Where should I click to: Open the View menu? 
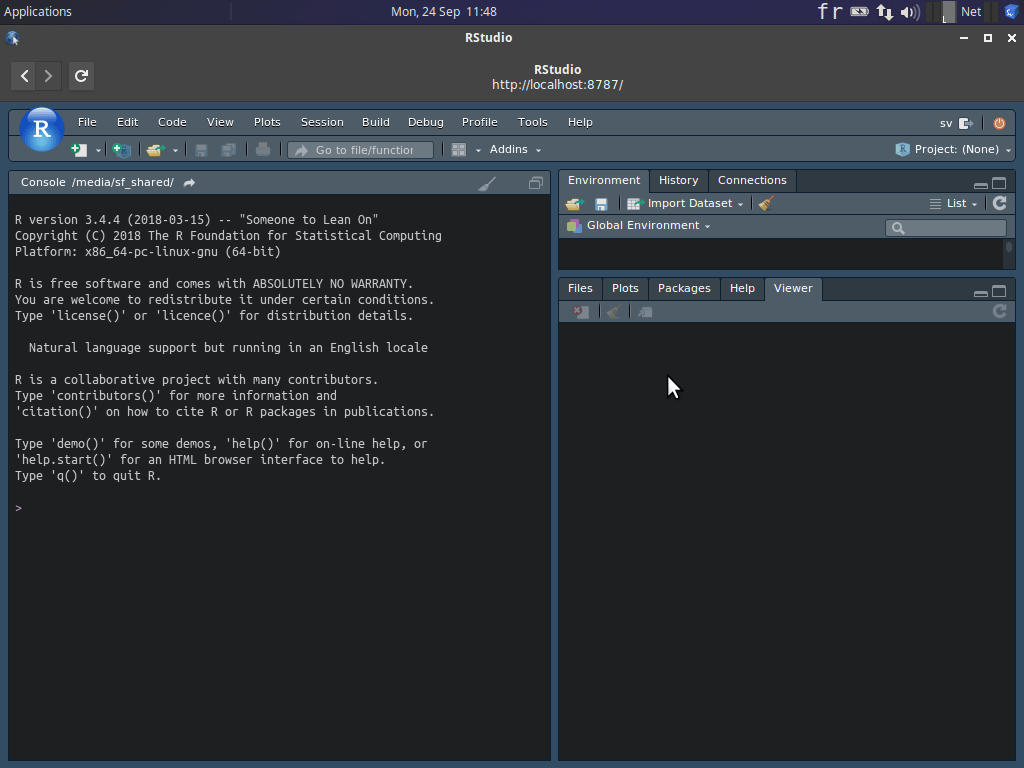tap(220, 122)
